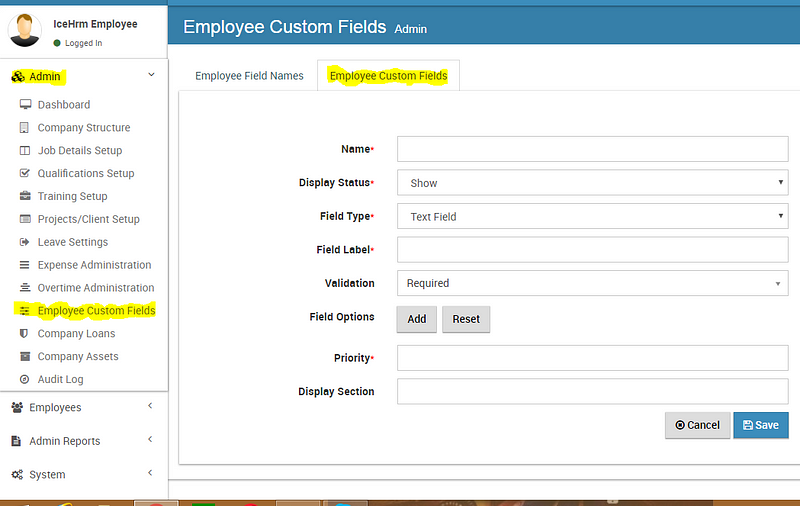Go to Company Assets
The image size is (800, 506).
click(78, 356)
